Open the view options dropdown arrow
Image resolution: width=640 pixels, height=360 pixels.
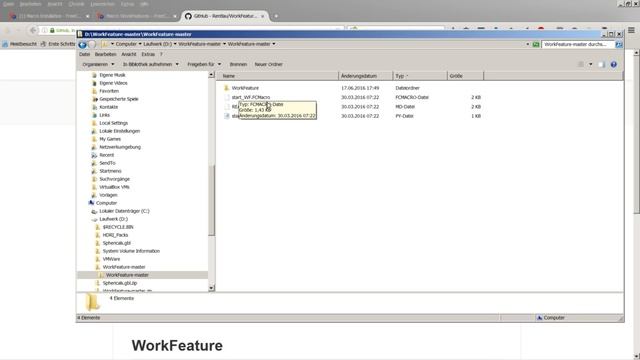coord(590,64)
